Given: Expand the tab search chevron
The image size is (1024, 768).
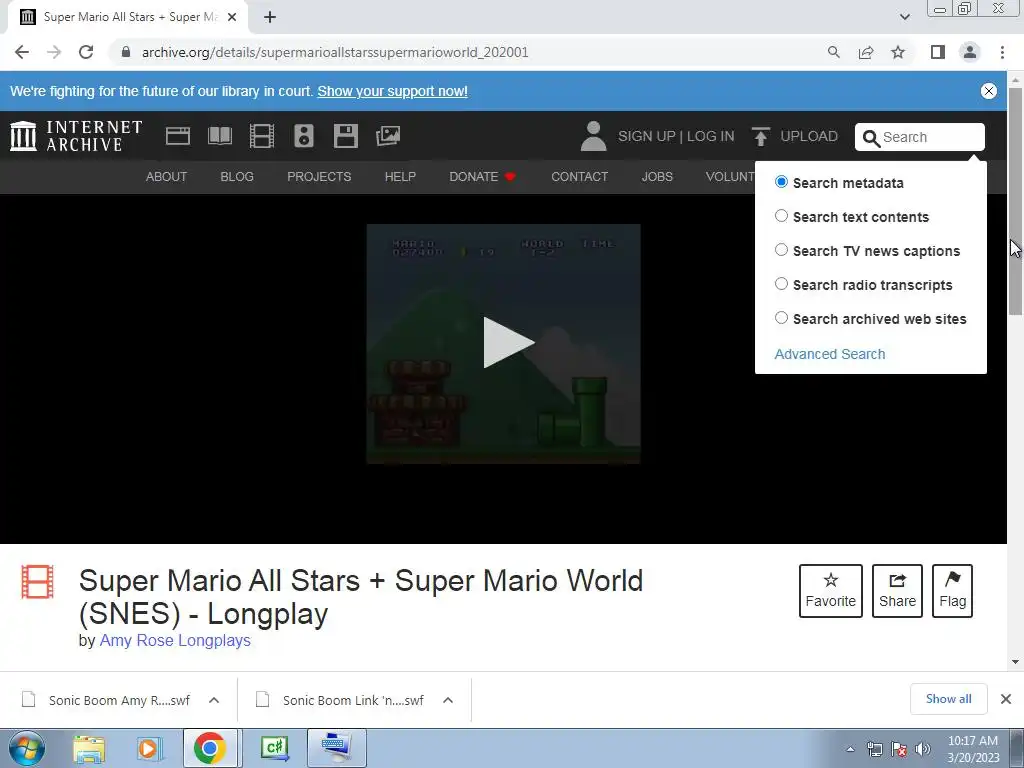Looking at the screenshot, I should 904,17.
